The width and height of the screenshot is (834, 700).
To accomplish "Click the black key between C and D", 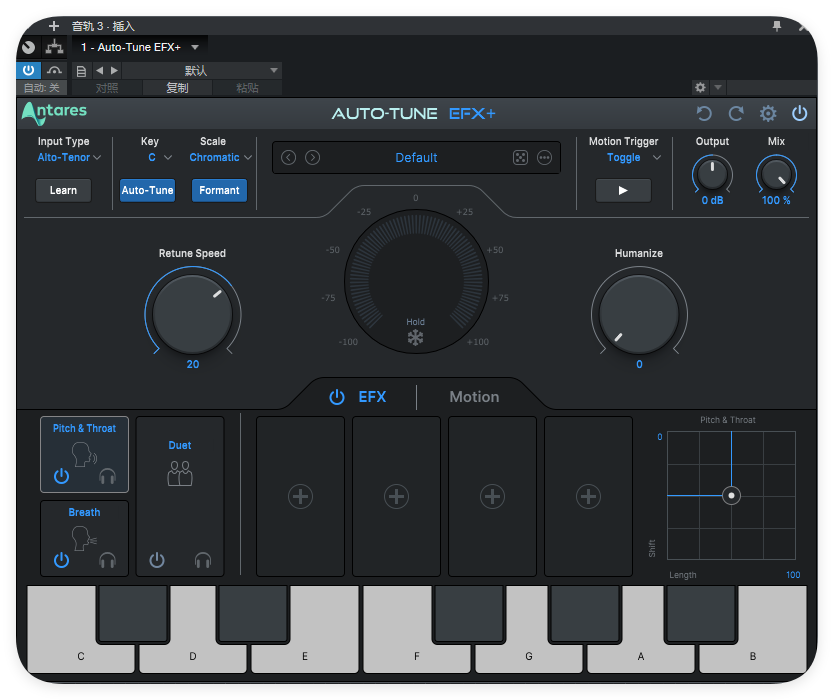I will 133,614.
